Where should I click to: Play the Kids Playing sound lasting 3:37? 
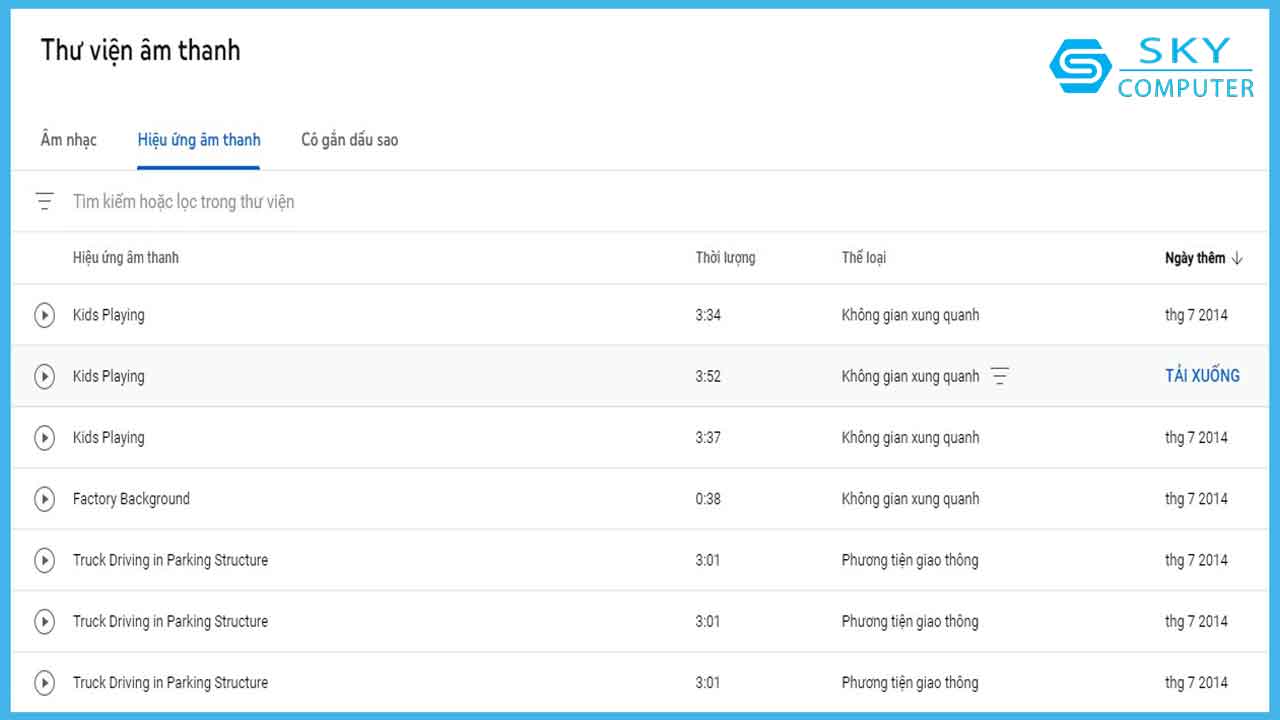pos(44,437)
